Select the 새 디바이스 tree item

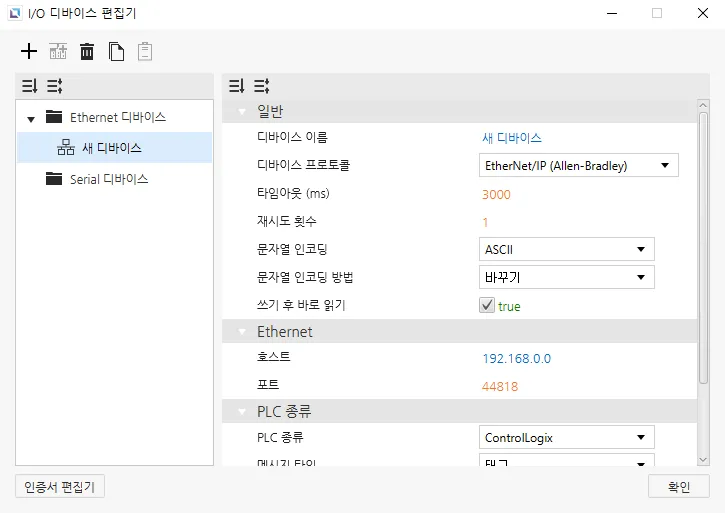112,148
